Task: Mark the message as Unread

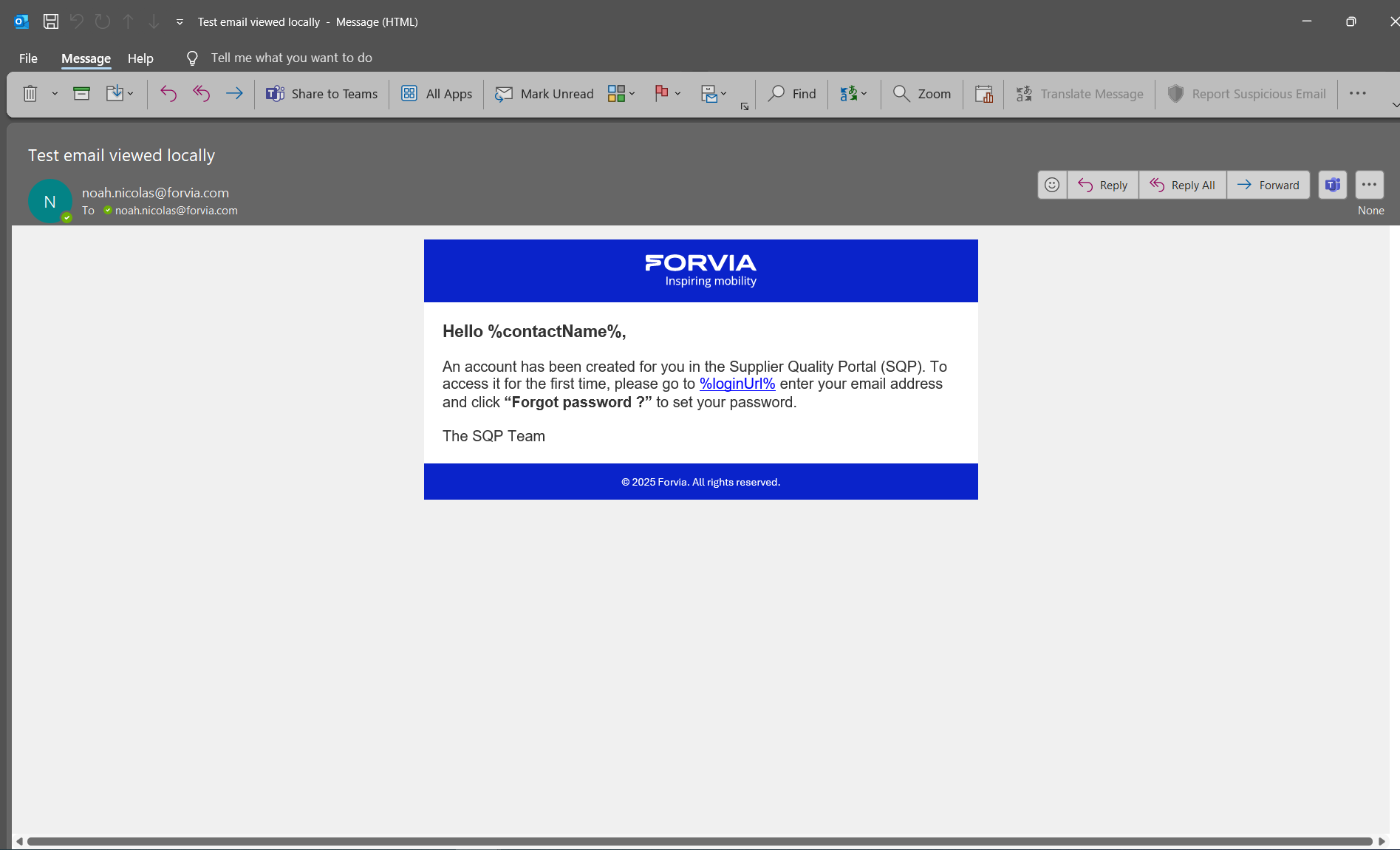Action: point(544,94)
